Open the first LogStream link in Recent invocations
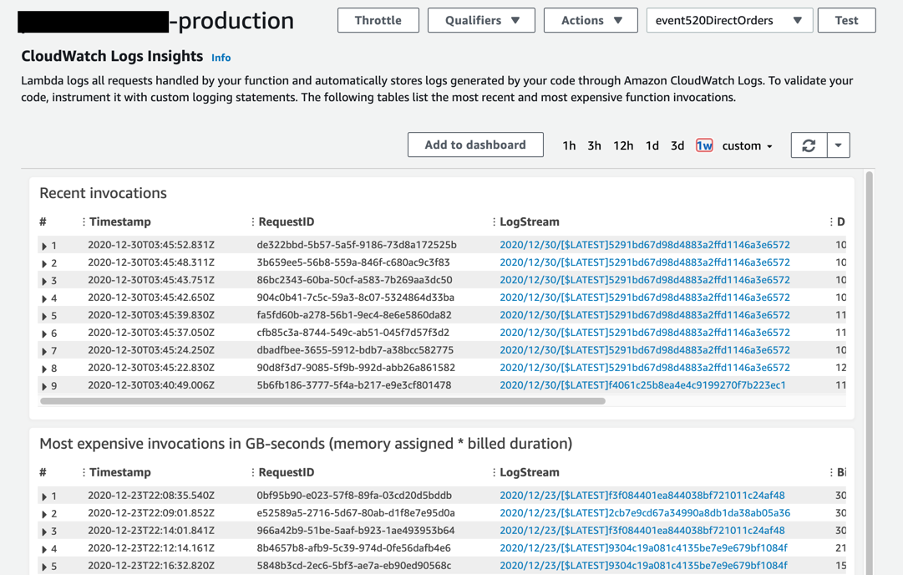The width and height of the screenshot is (904, 576). (x=644, y=245)
